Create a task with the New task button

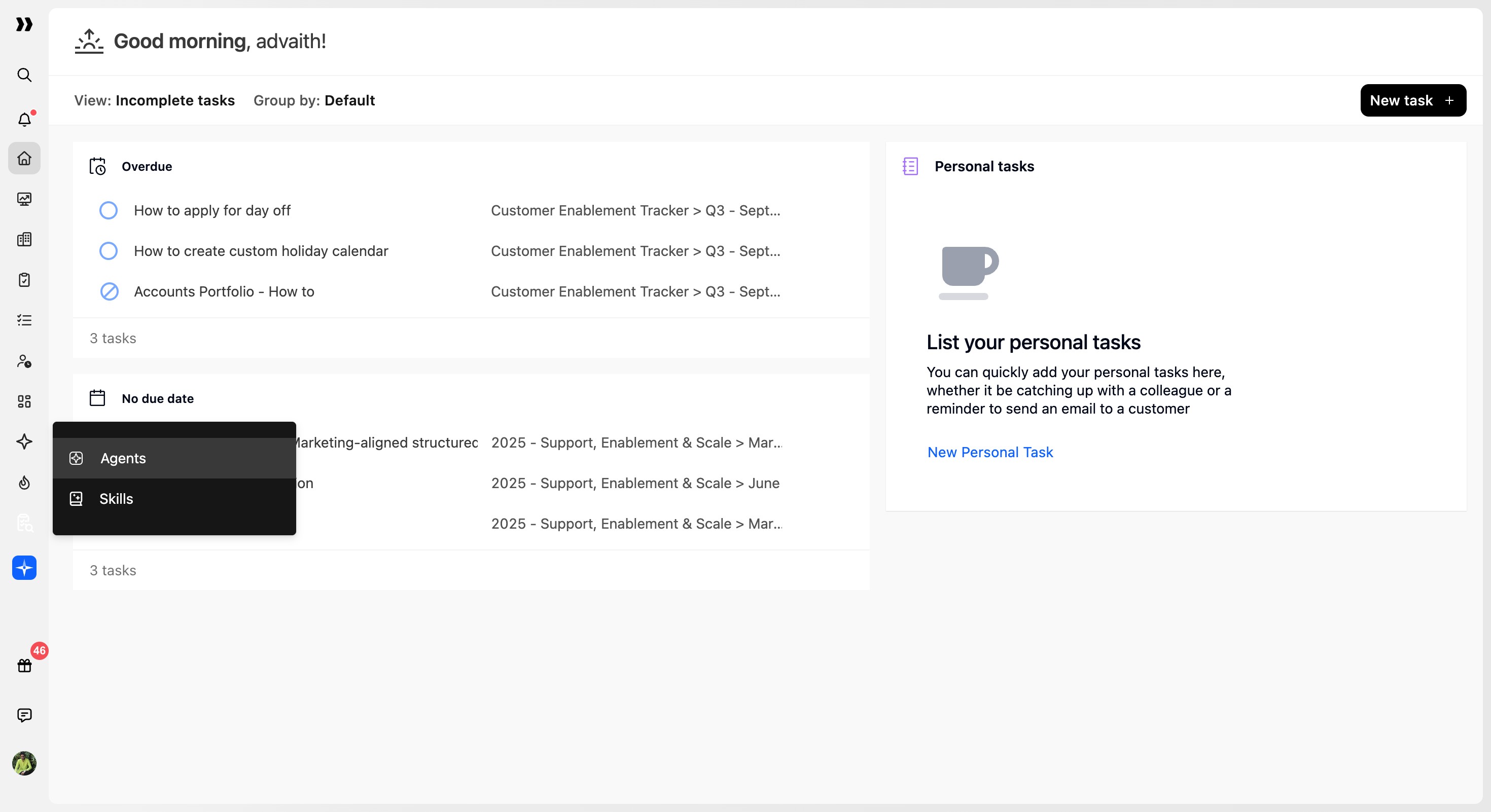click(x=1413, y=101)
